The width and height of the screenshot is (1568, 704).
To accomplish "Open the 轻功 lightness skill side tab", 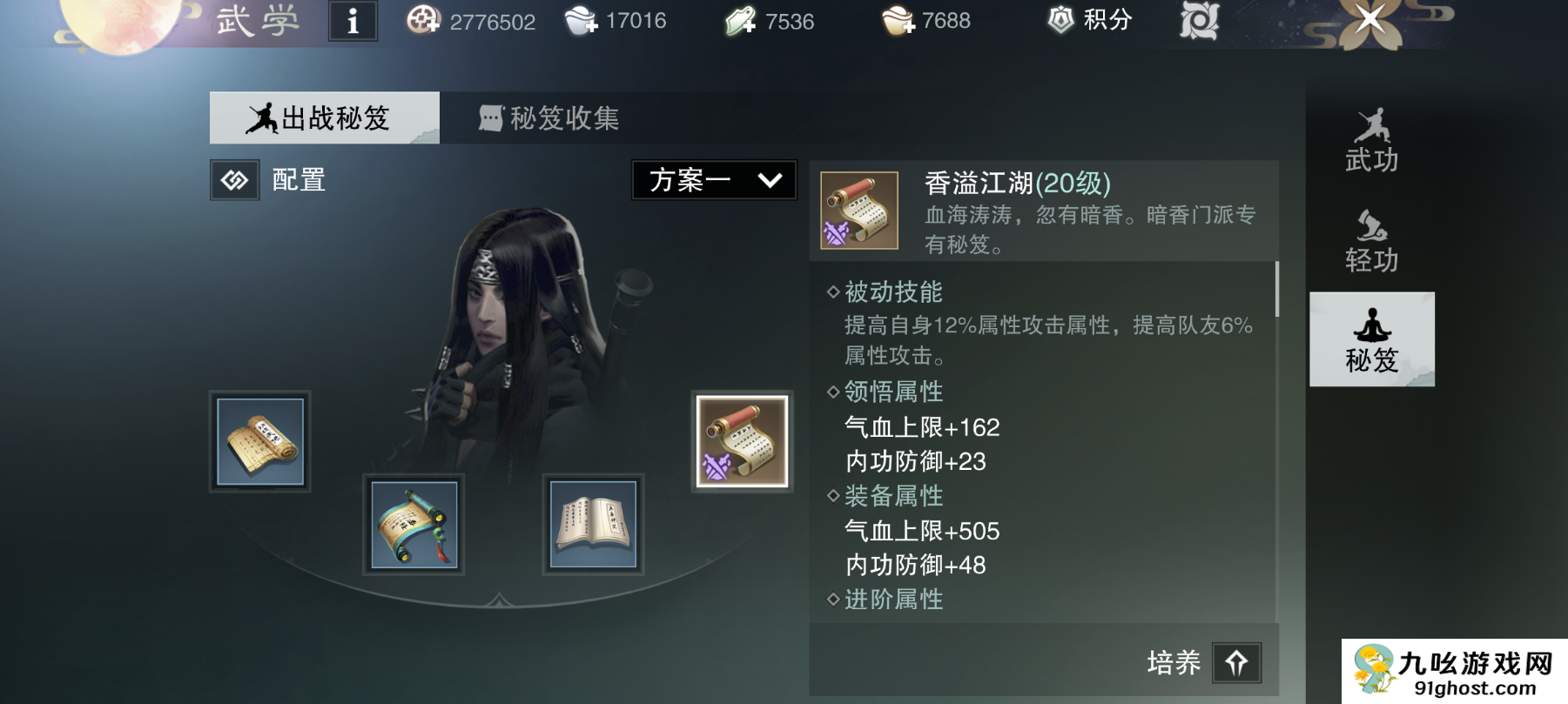I will click(x=1372, y=241).
